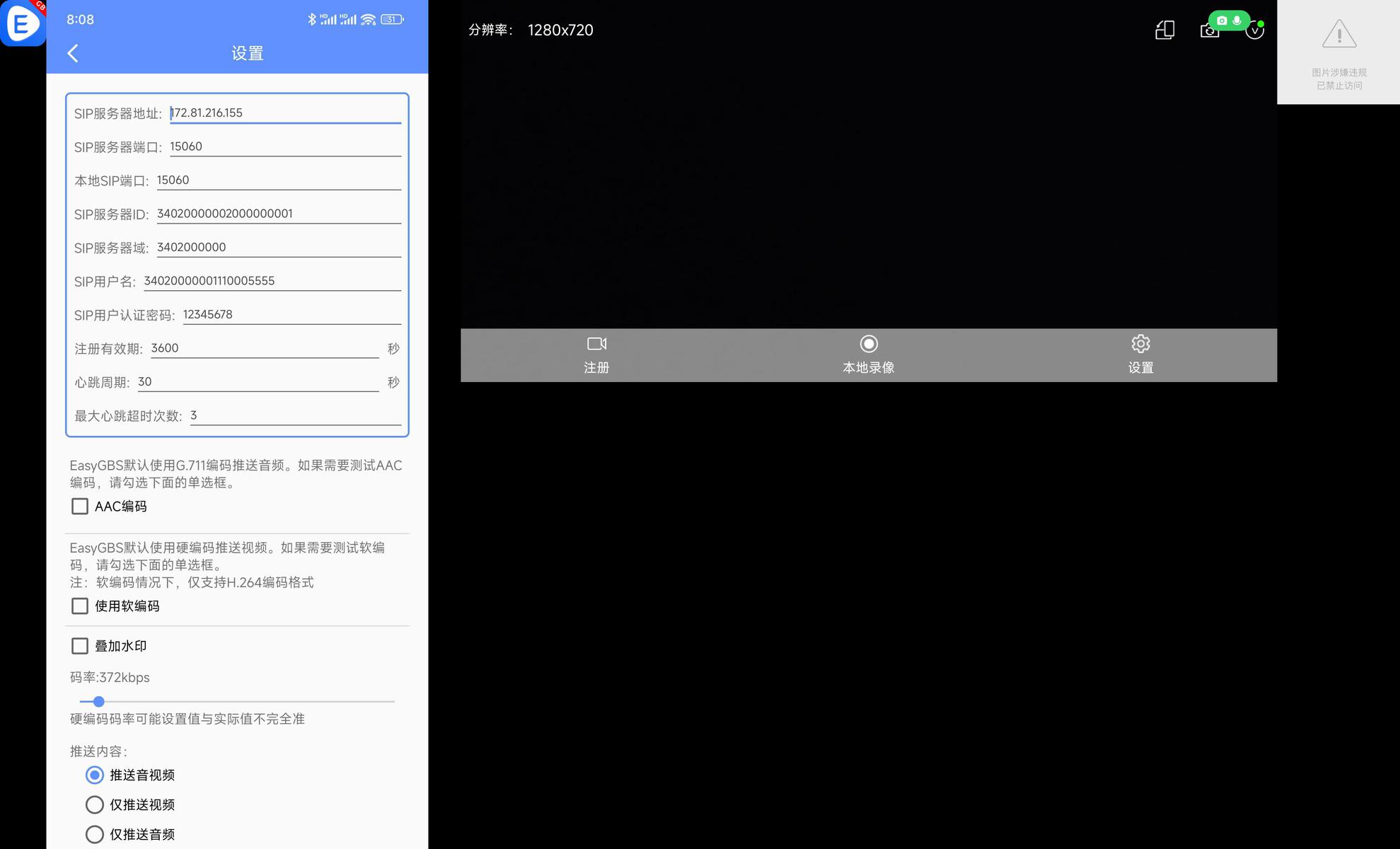Click the SIP用户认证密码 field

point(291,315)
